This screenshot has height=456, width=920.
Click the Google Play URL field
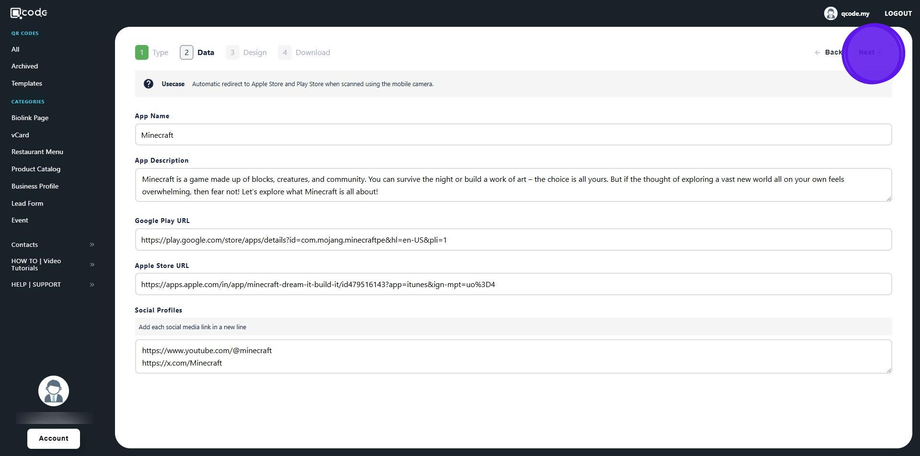coord(513,240)
